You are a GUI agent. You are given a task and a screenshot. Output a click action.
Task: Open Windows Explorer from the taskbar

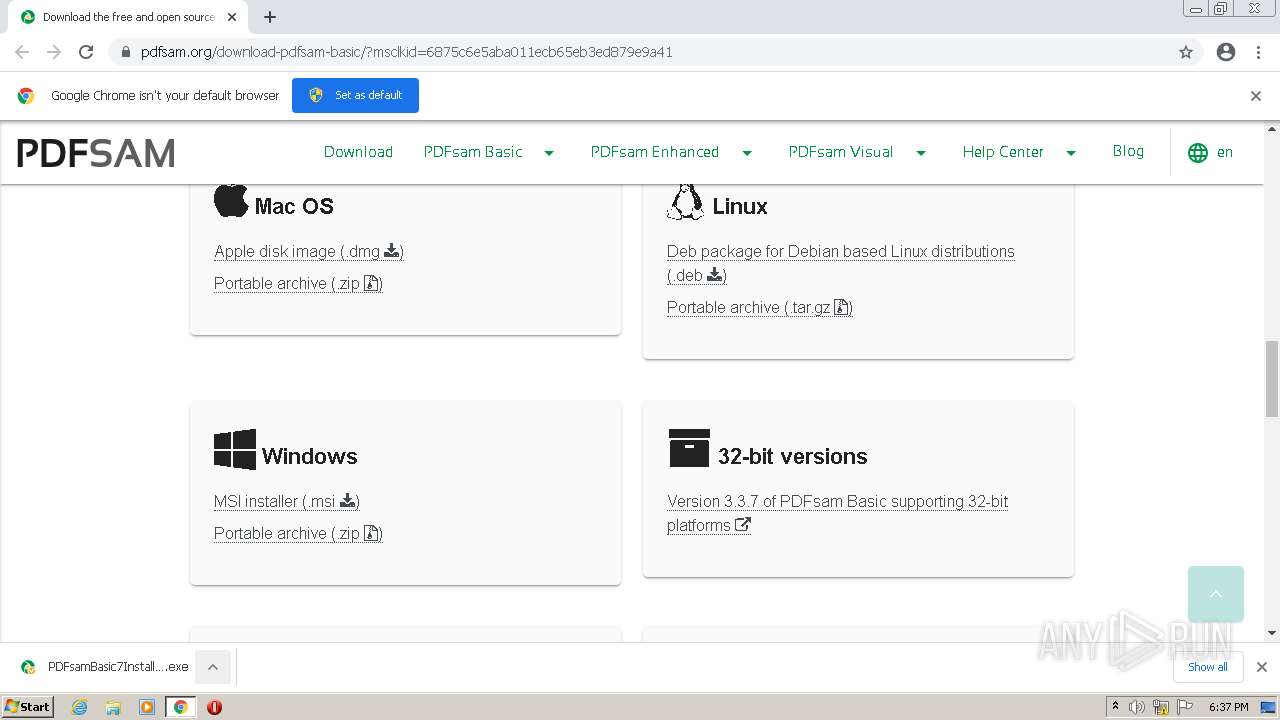tap(113, 707)
